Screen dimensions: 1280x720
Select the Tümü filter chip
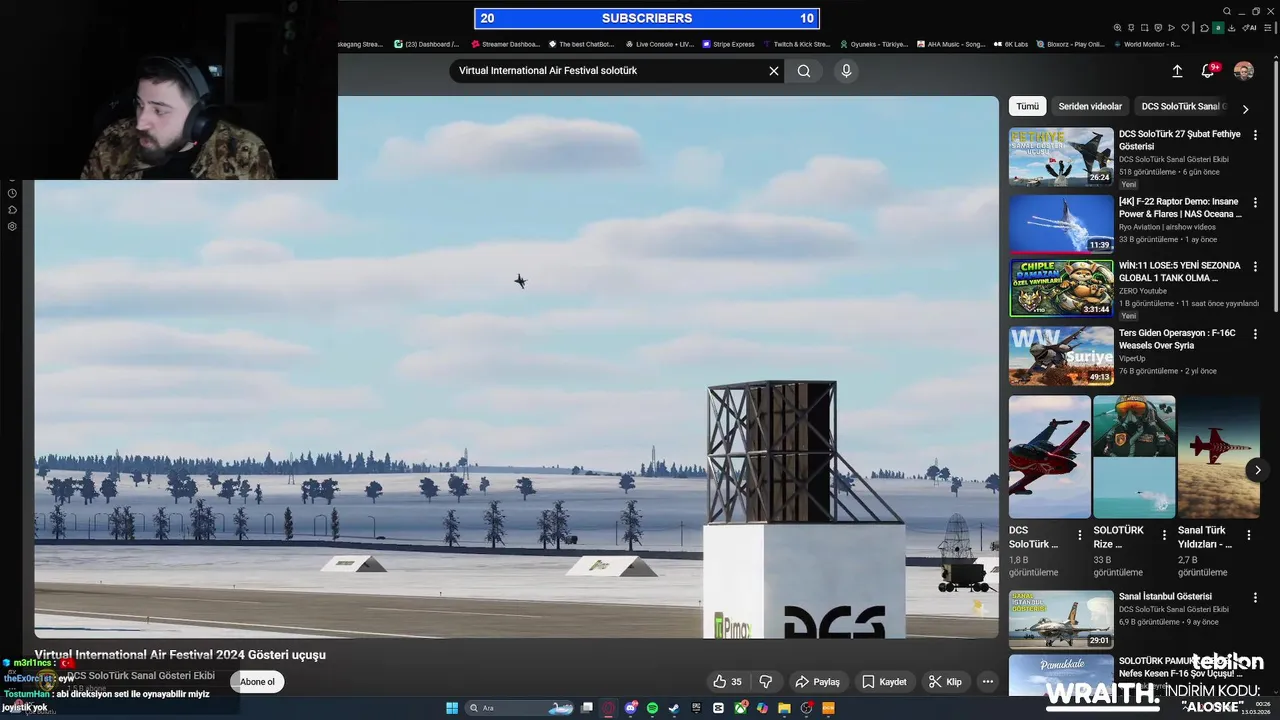(1028, 106)
